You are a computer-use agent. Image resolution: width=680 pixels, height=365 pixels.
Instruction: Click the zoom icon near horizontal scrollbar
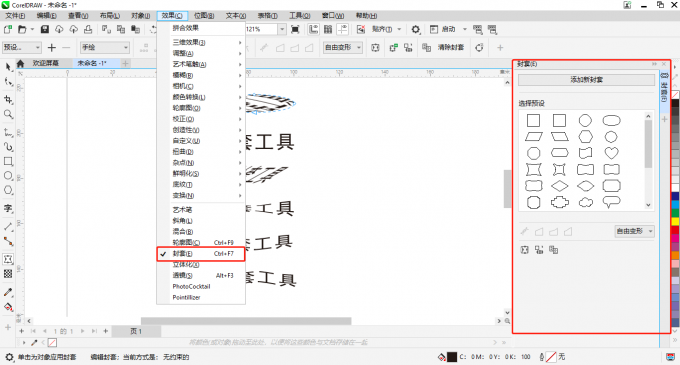(x=507, y=321)
